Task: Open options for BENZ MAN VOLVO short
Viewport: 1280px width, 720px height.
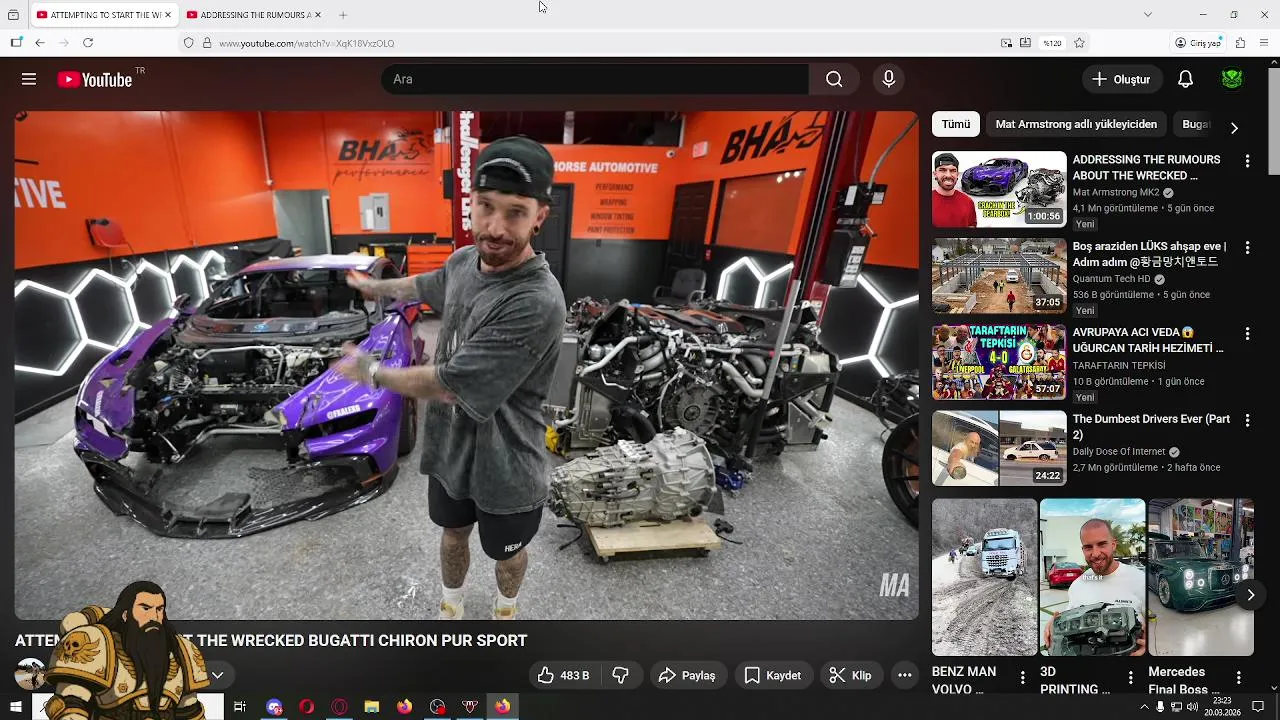Action: [x=1022, y=678]
